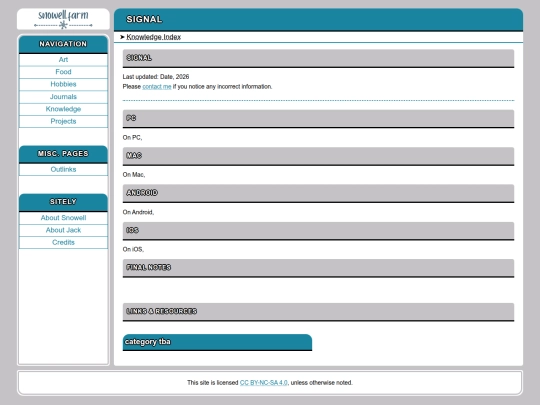Click the gray SIGNAL section heading
The width and height of the screenshot is (540, 405).
tap(318, 58)
